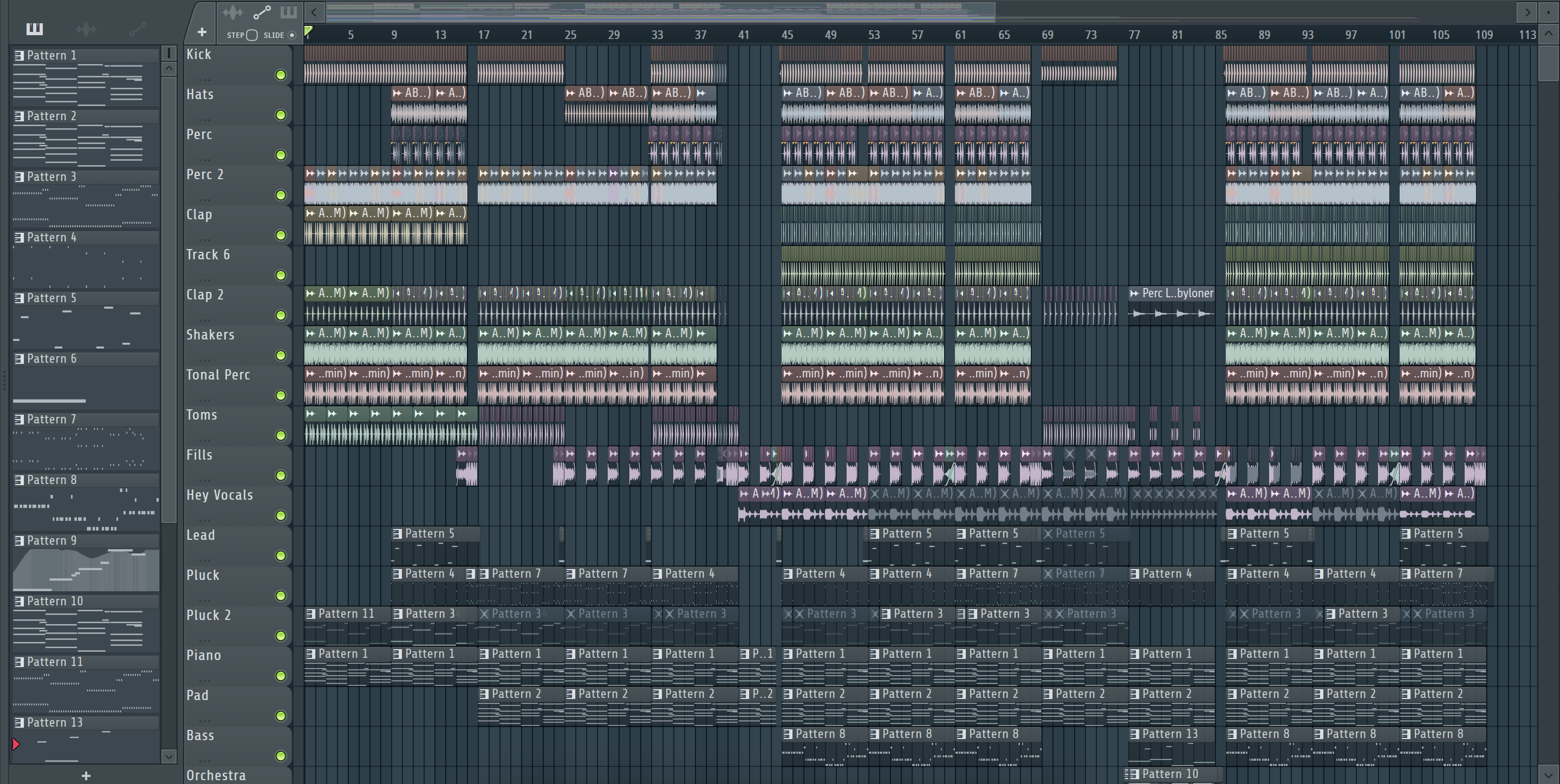Image resolution: width=1560 pixels, height=784 pixels.
Task: Click the piano icon of Pattern 13 in the picker
Action: pos(19,722)
